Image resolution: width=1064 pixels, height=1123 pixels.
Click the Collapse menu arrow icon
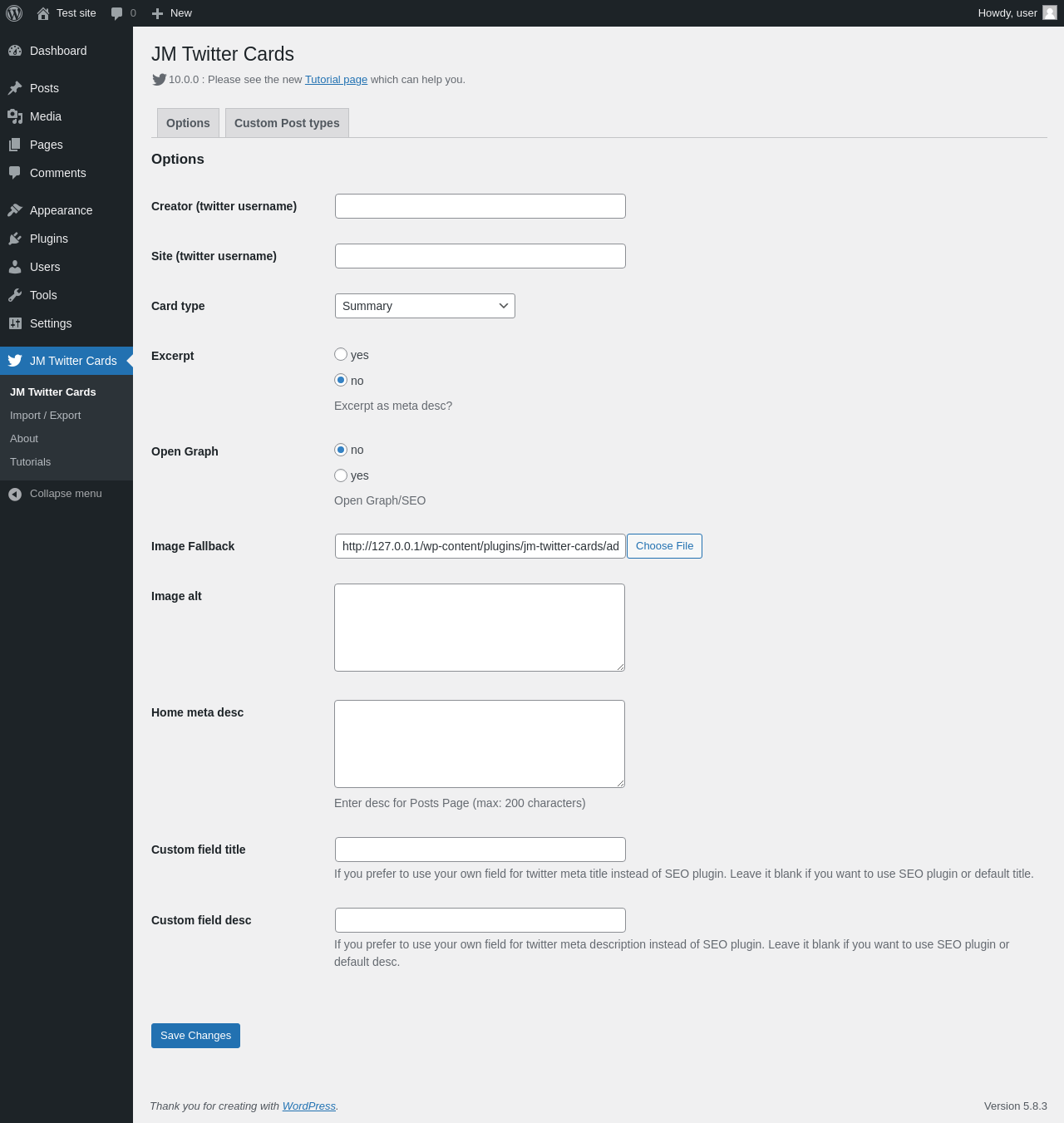coord(15,494)
